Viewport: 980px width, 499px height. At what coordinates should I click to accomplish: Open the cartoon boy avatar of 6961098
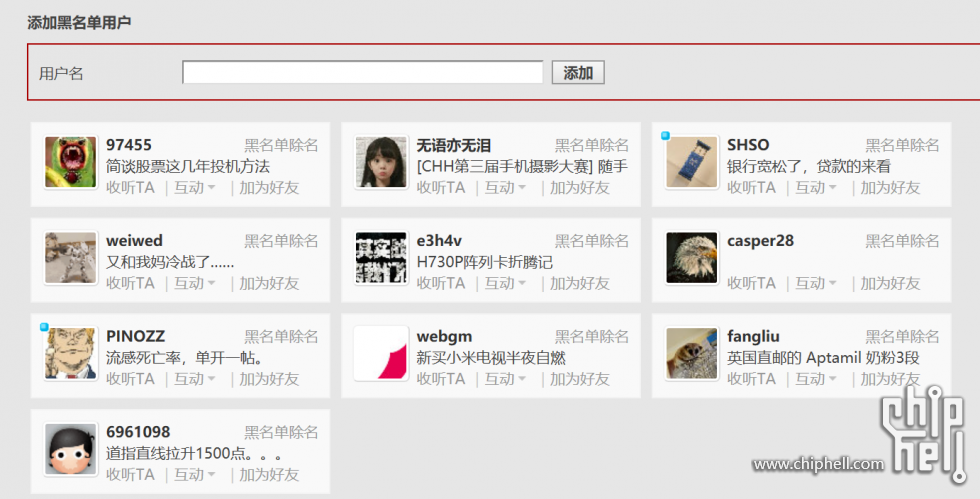click(x=71, y=449)
